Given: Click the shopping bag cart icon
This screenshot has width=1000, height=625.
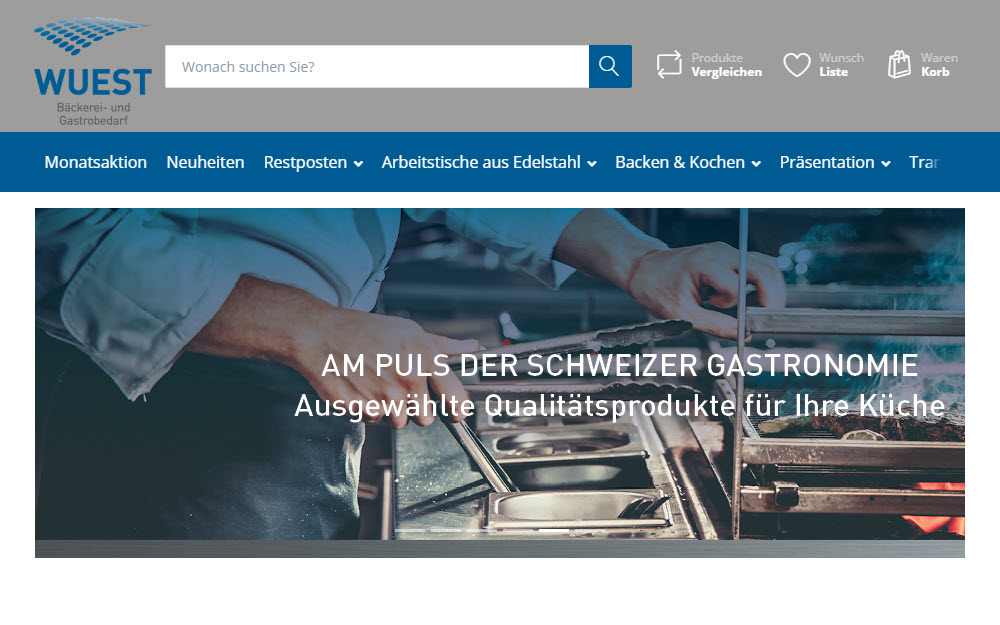Looking at the screenshot, I should [899, 65].
